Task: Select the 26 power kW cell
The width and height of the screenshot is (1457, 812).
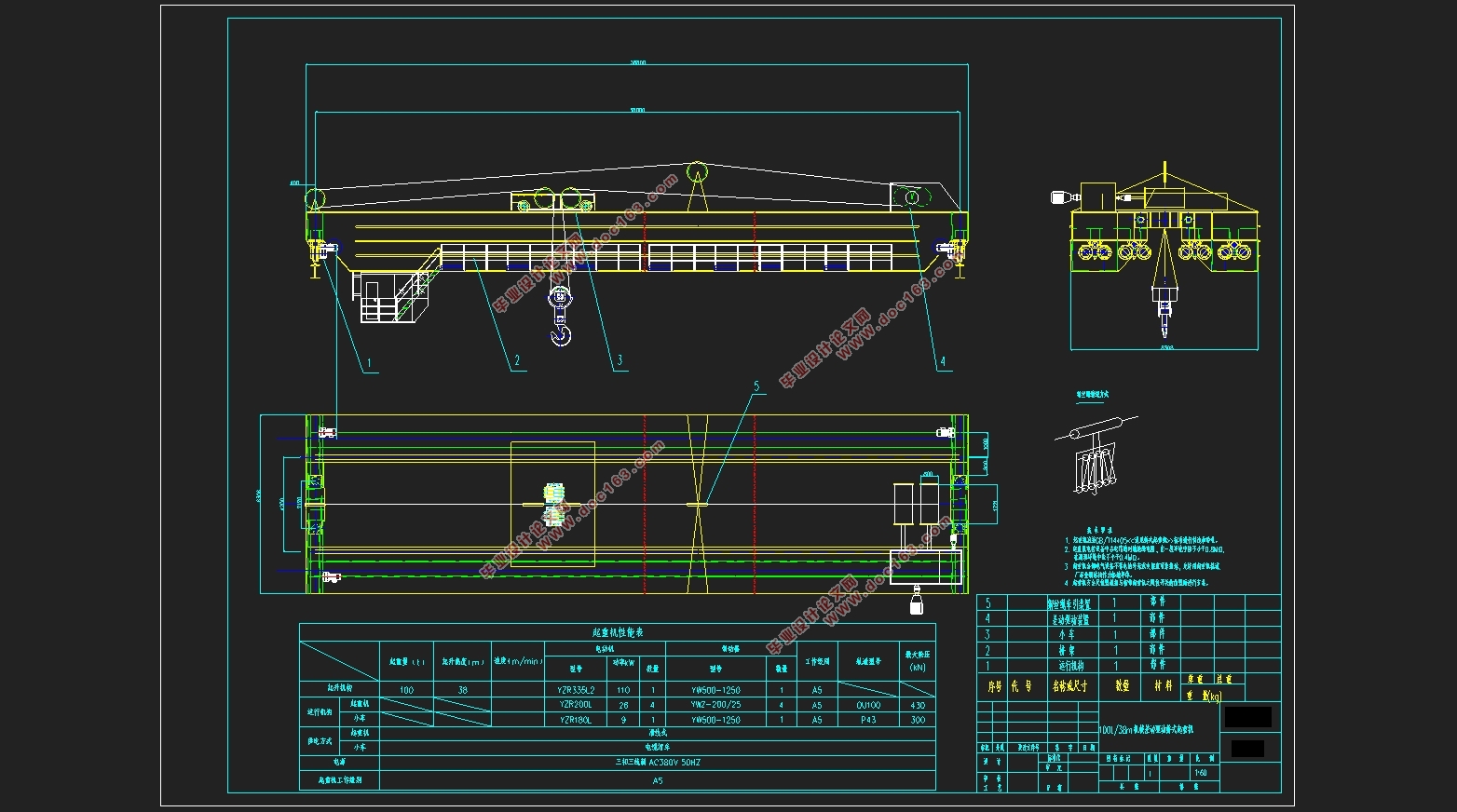Action: pos(623,705)
